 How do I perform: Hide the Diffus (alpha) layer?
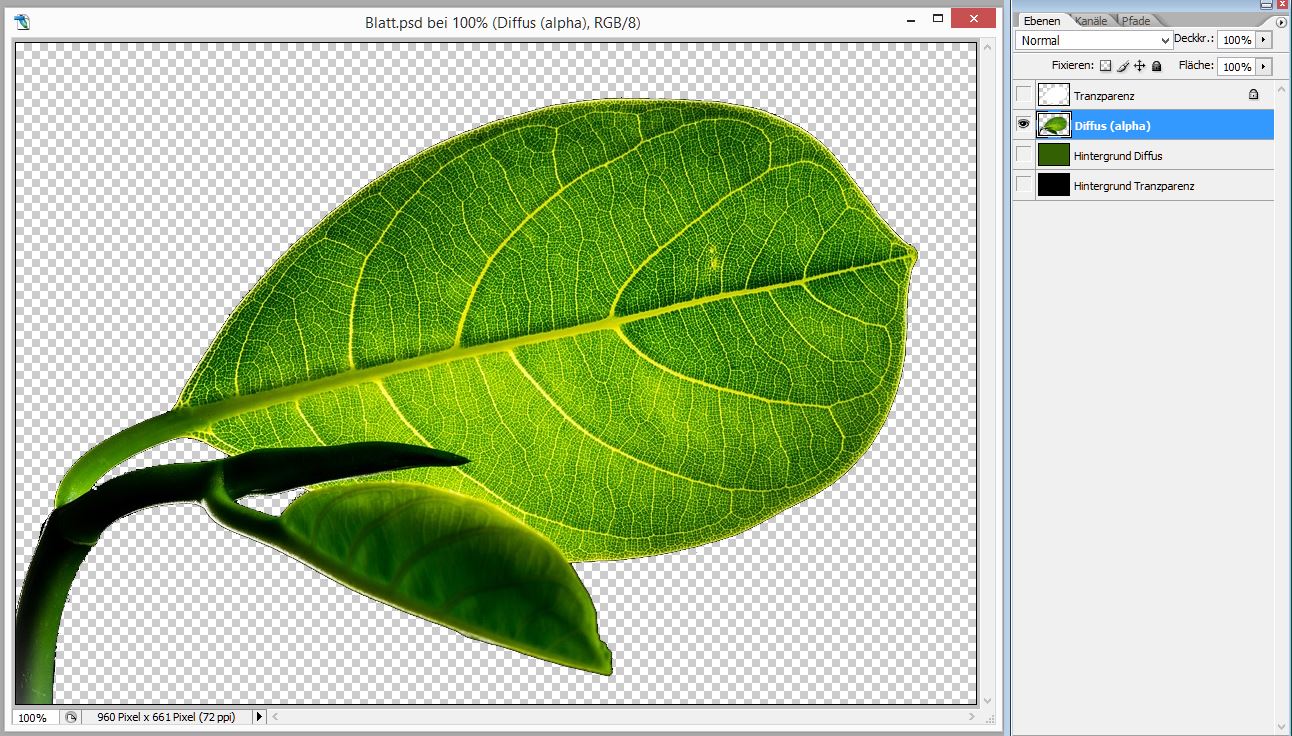coord(1023,125)
